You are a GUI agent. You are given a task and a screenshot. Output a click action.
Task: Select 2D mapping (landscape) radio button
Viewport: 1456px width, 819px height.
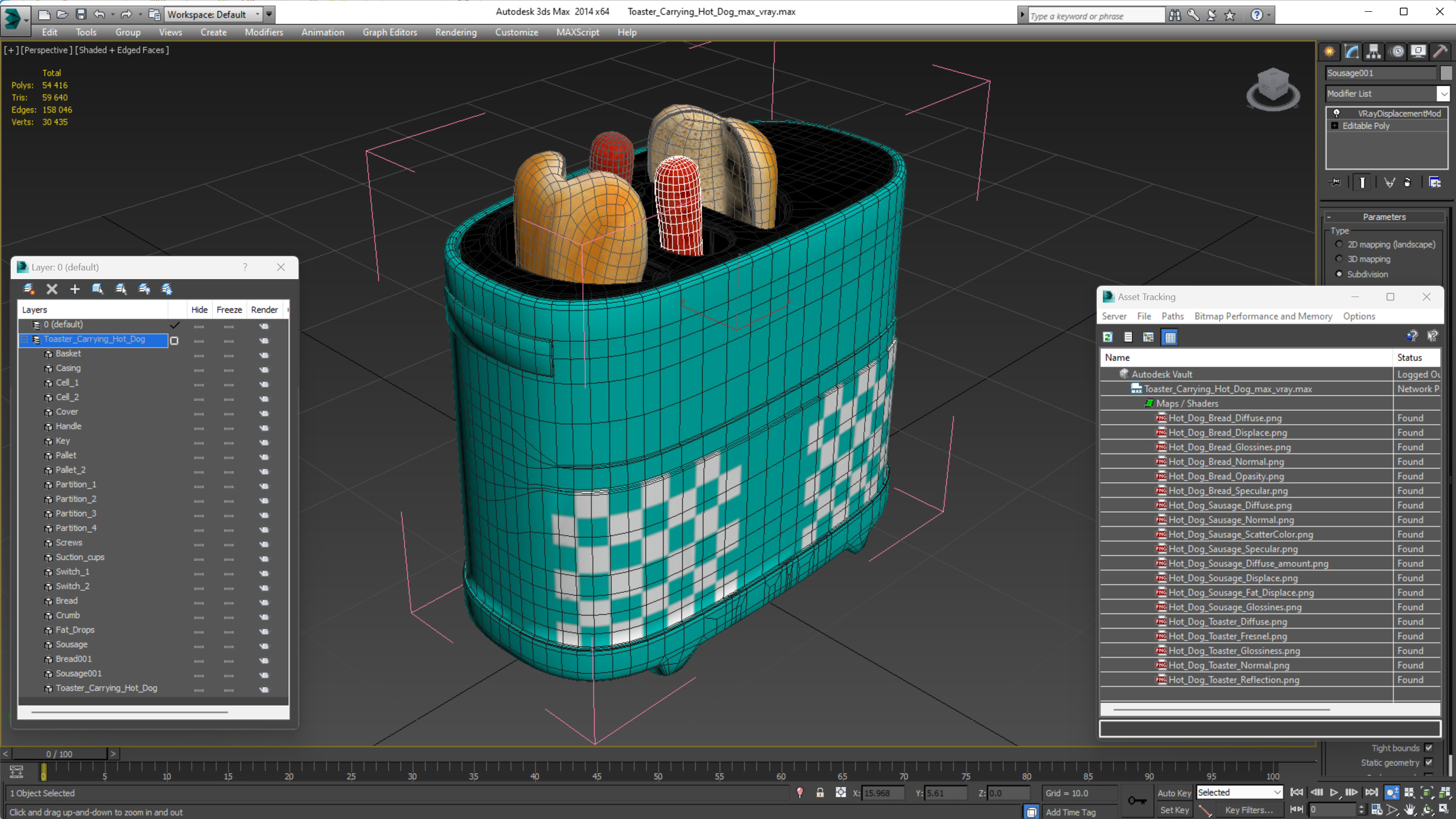[x=1339, y=244]
